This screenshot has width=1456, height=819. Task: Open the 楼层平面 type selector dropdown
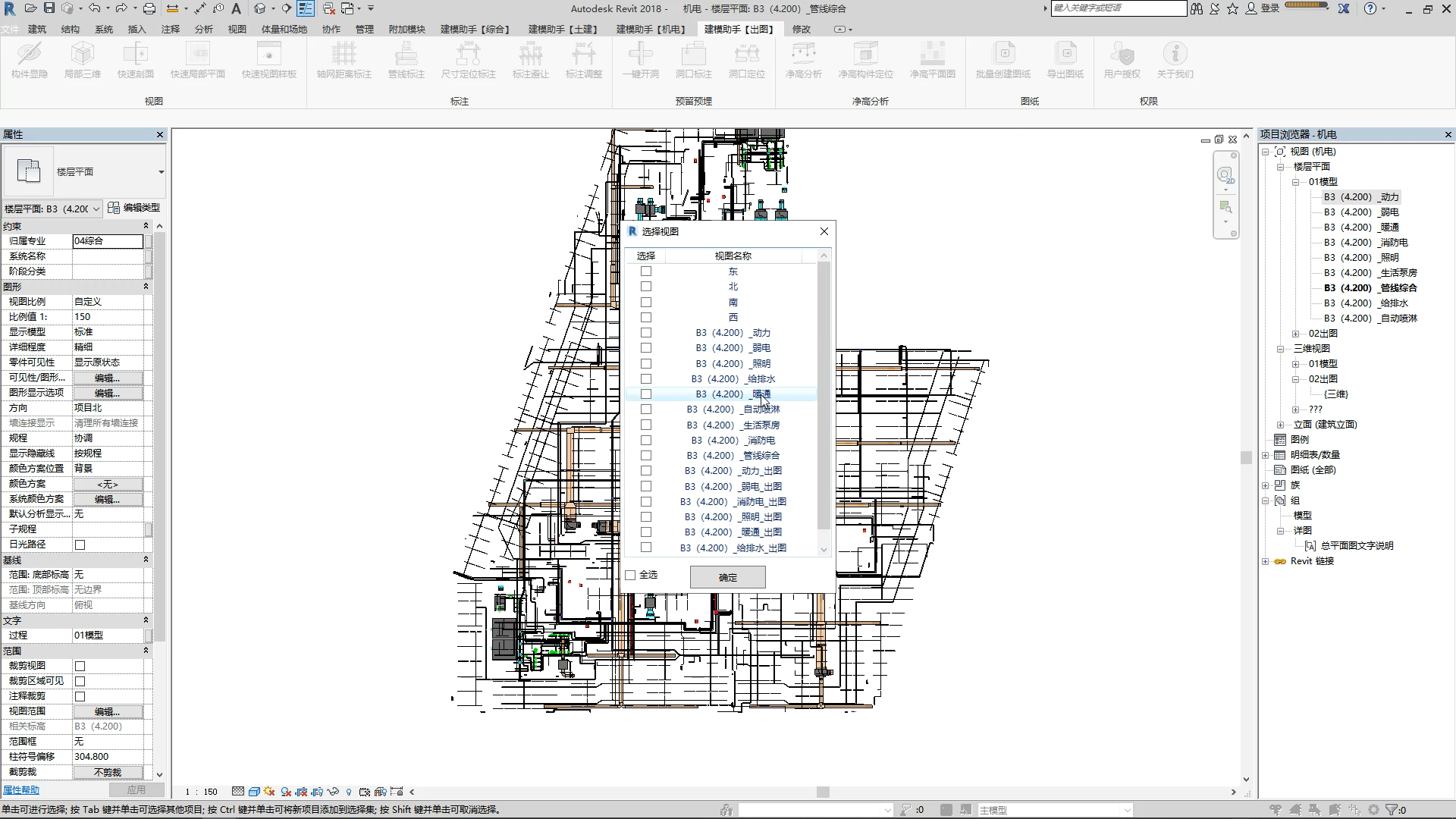(161, 172)
